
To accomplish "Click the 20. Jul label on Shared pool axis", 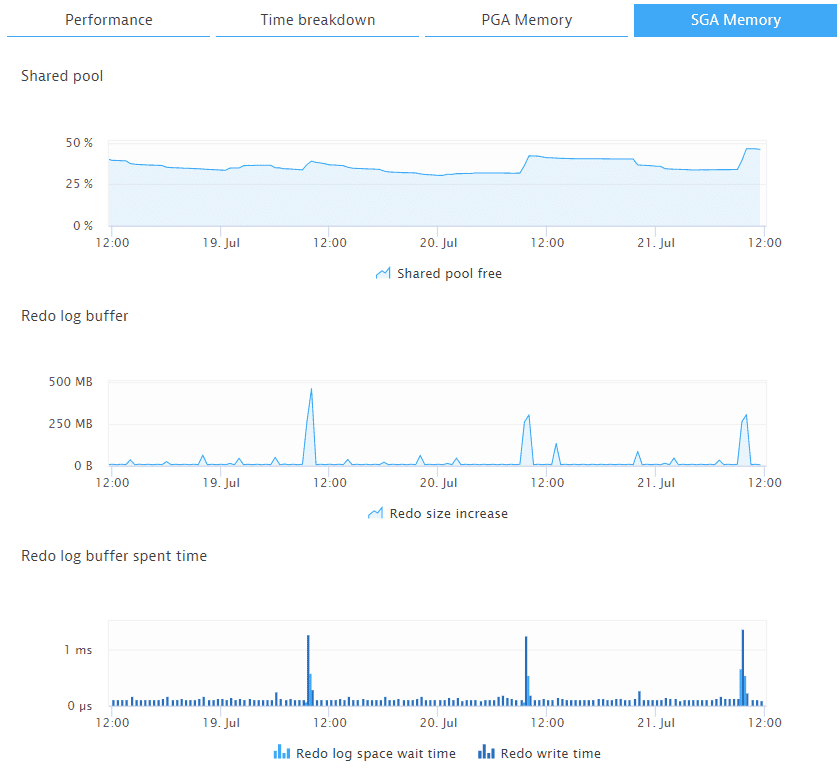I will pos(438,242).
